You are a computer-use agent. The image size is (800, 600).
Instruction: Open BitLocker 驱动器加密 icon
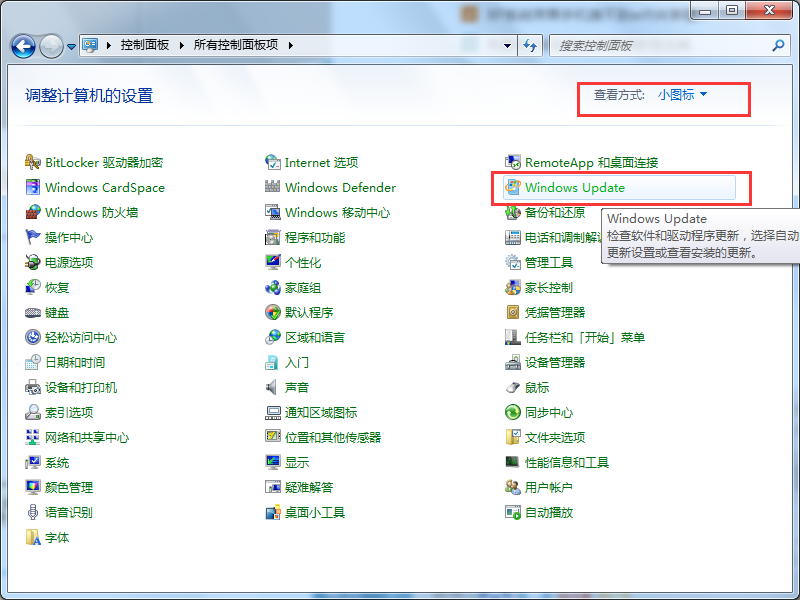click(x=33, y=162)
